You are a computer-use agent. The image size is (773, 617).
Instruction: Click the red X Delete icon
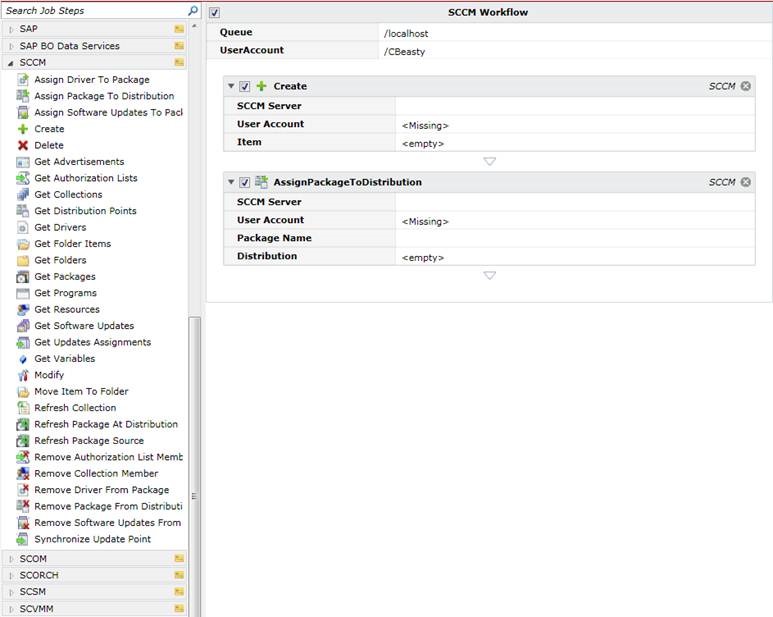point(23,145)
